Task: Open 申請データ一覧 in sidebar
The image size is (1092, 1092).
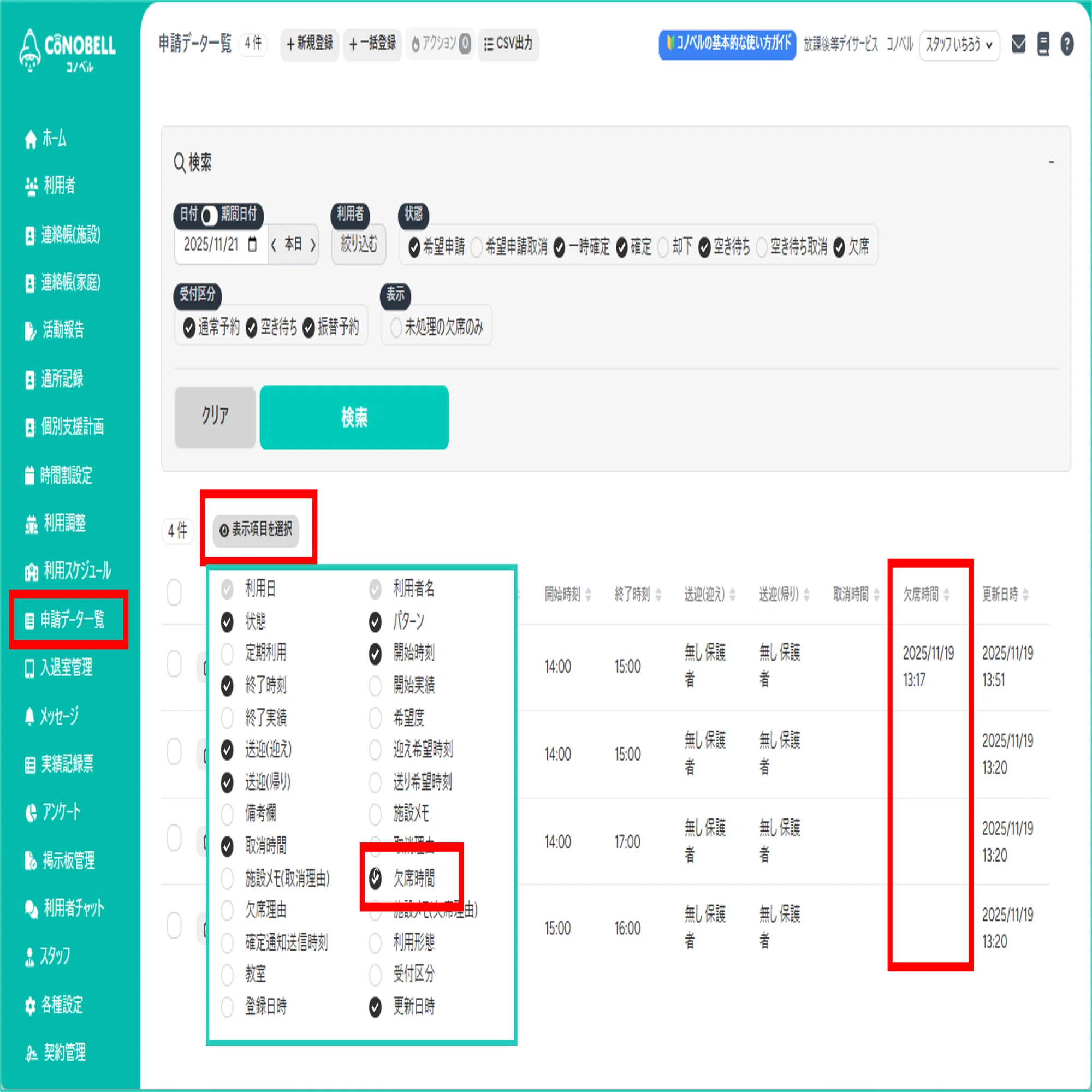Action: tap(65, 620)
